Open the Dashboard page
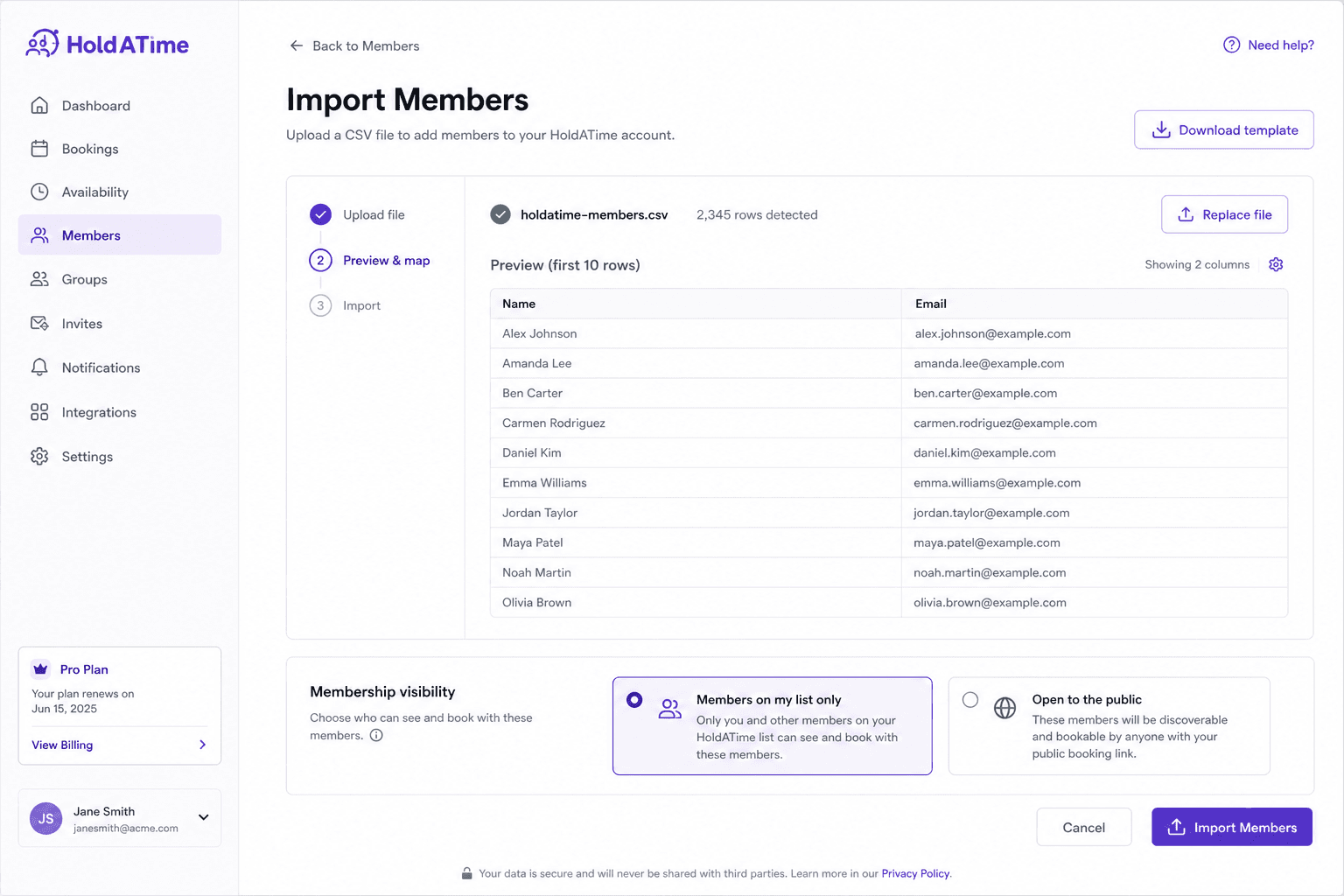 click(x=119, y=106)
